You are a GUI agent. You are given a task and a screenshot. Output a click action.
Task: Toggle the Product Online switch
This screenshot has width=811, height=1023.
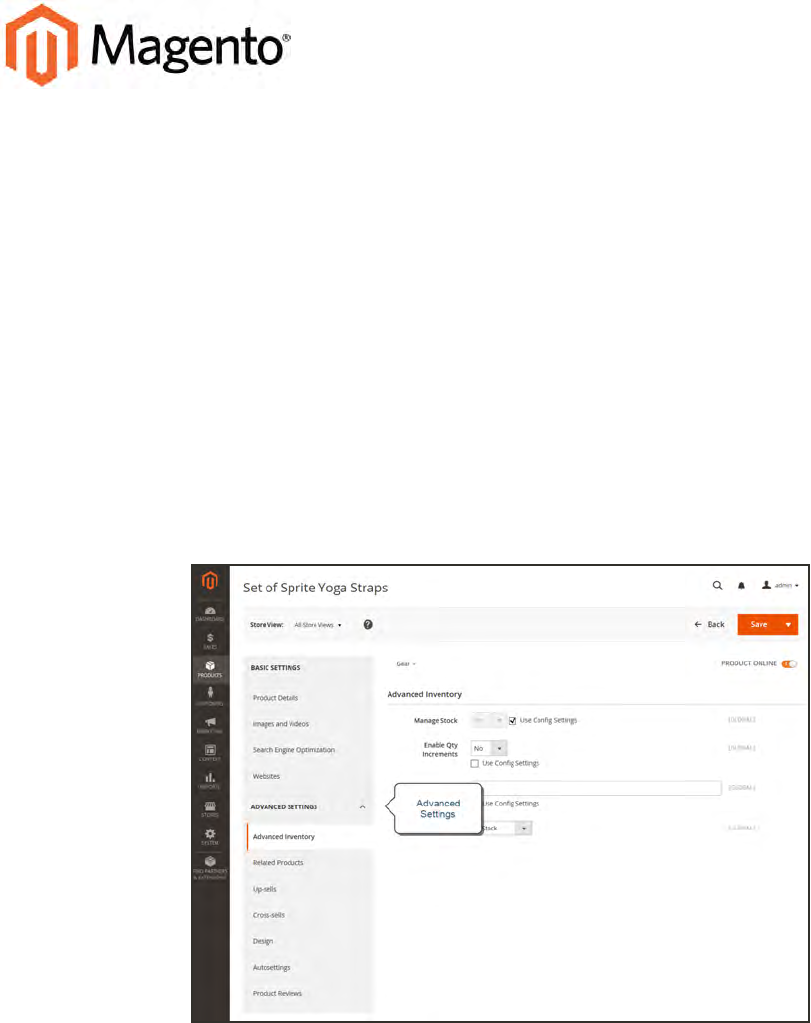[x=789, y=664]
